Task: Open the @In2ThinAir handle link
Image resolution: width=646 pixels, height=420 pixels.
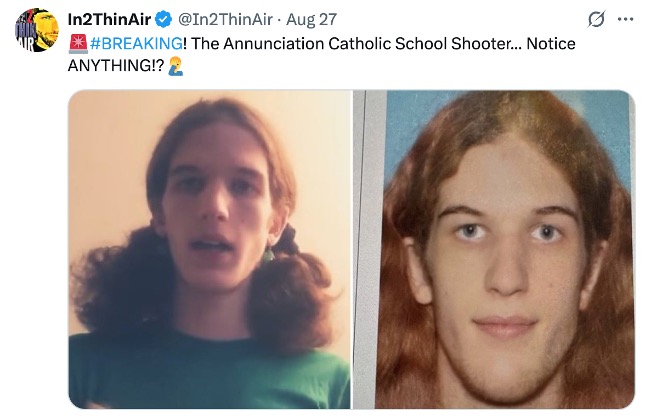Action: [225, 19]
